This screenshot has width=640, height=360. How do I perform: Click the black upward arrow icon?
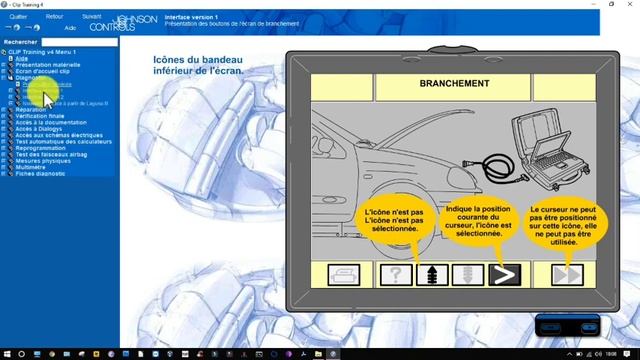tap(432, 275)
